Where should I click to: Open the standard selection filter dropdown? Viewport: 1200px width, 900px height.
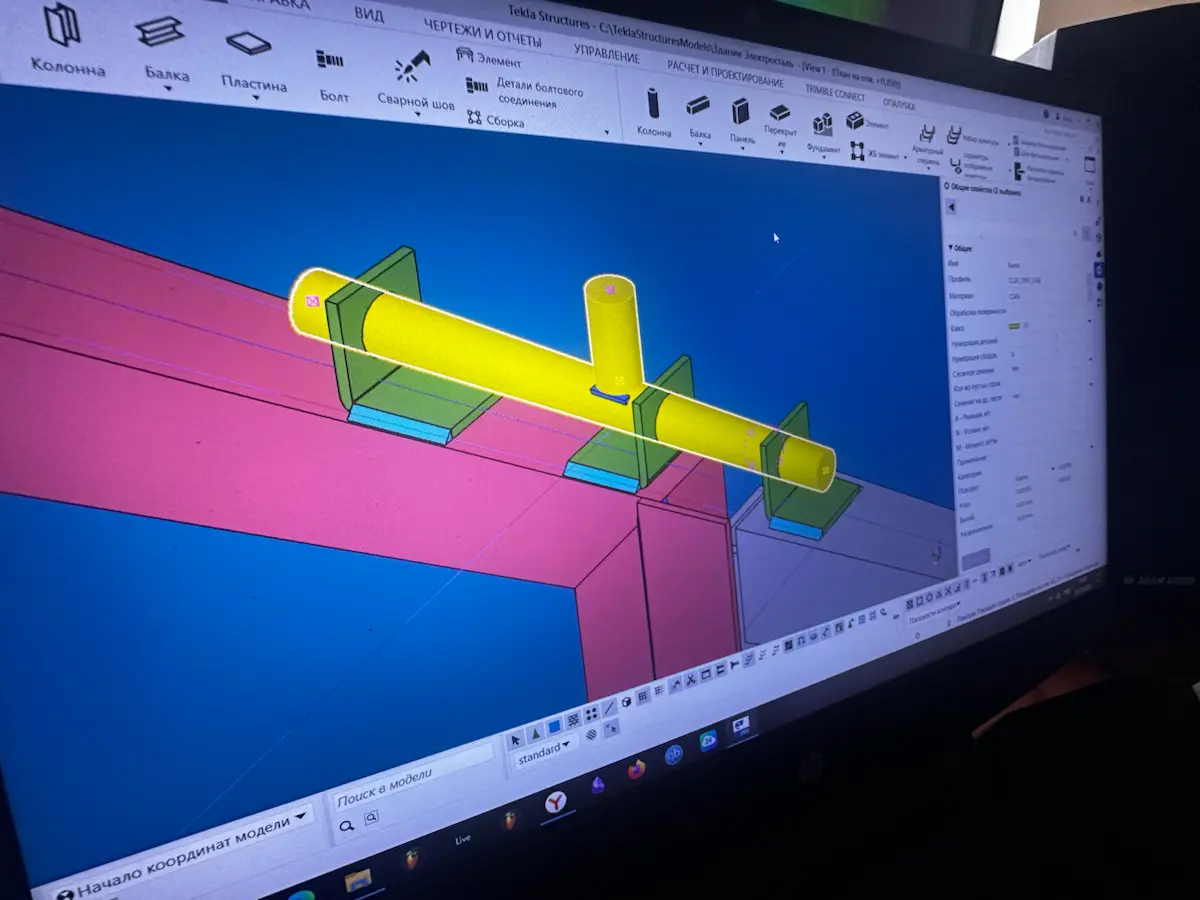pos(544,753)
